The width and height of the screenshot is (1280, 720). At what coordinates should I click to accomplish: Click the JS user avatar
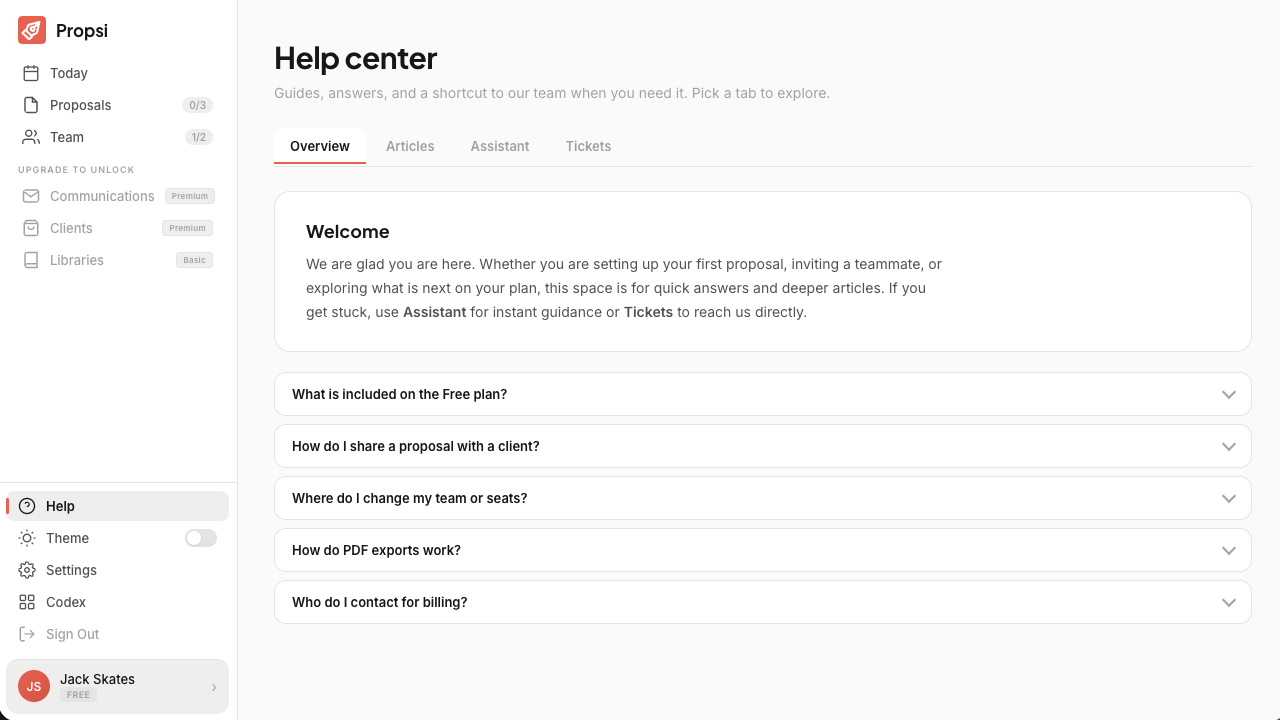34,686
